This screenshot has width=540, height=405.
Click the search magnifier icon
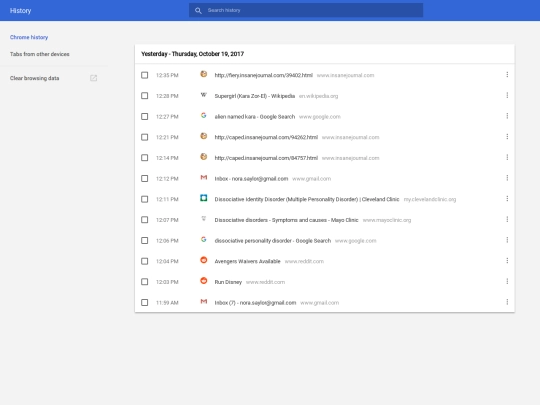[198, 11]
